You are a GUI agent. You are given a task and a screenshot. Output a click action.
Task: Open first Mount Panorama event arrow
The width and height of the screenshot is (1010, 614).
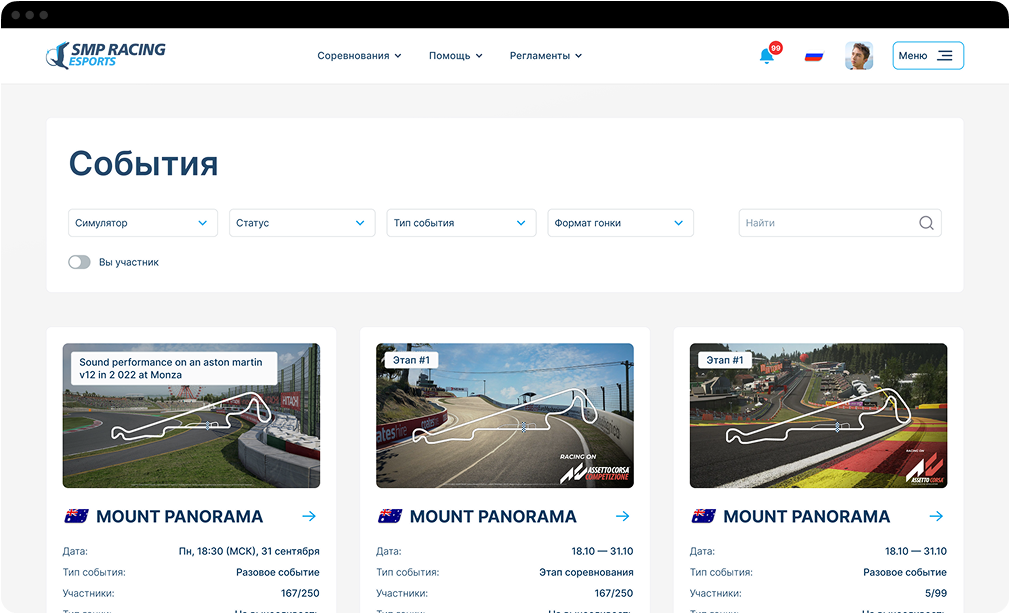(309, 516)
